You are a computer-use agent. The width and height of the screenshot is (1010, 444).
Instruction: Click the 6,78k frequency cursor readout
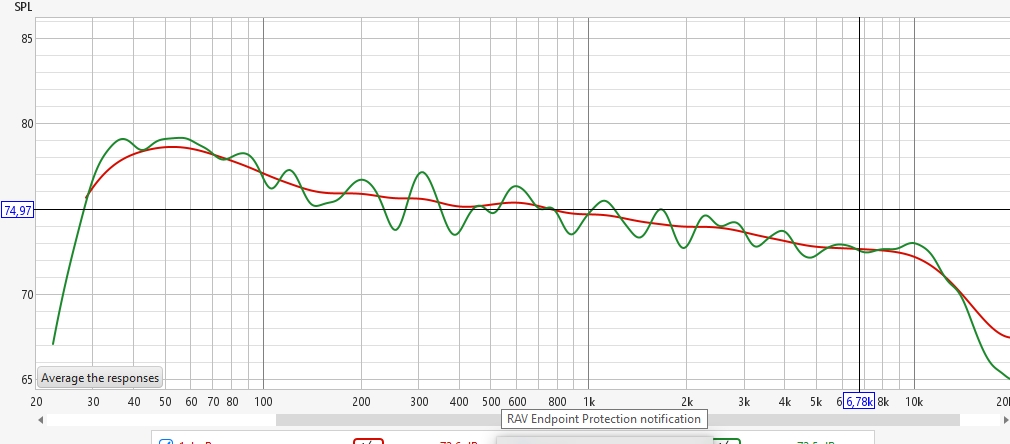[x=859, y=402]
